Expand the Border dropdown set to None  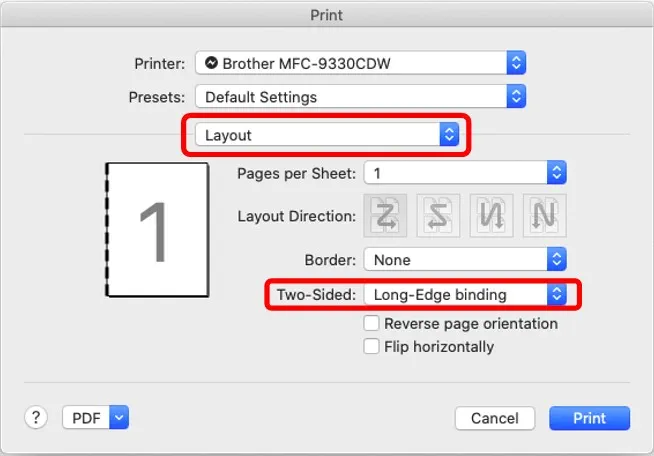(465, 259)
